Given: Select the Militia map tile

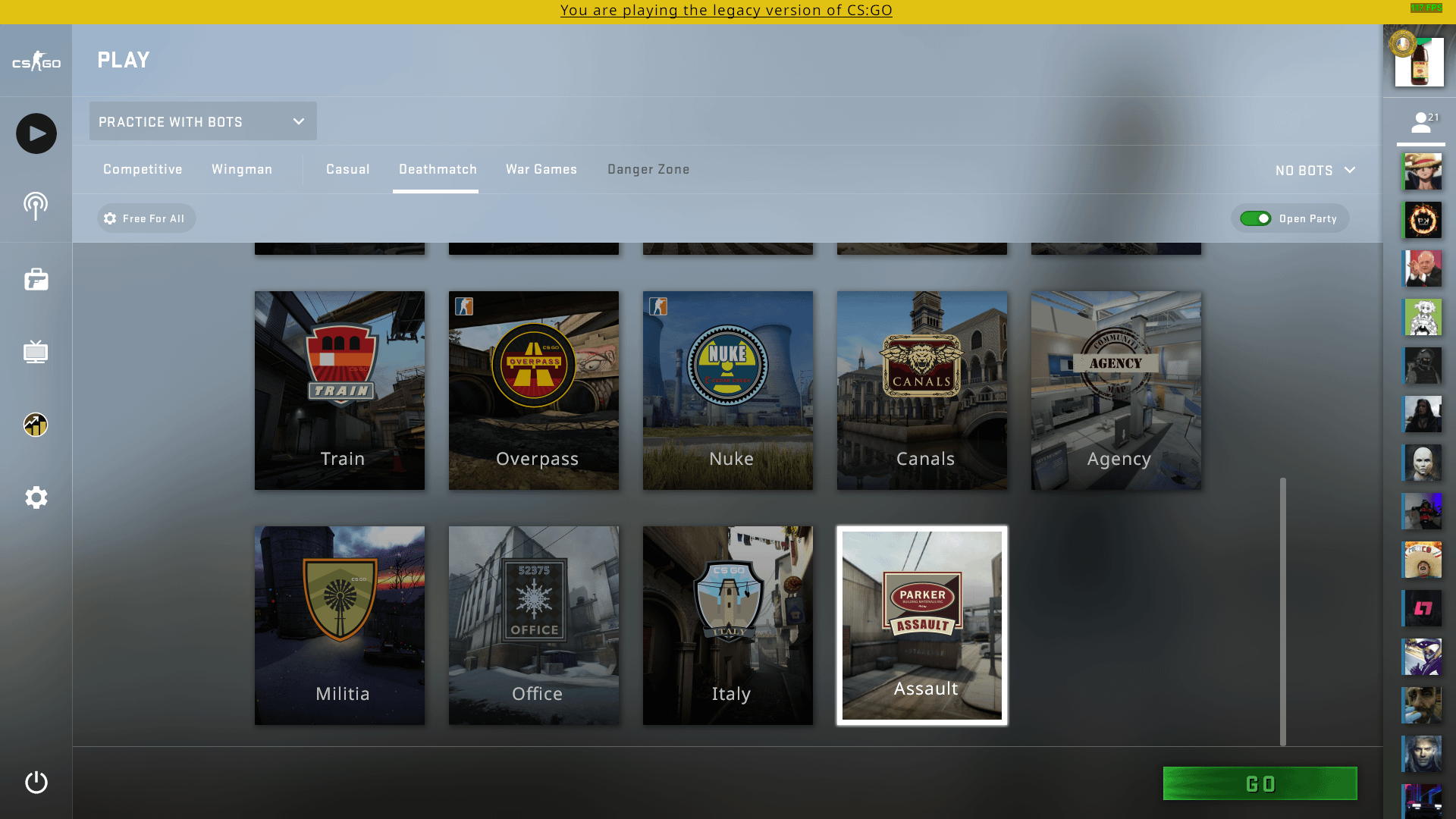Looking at the screenshot, I should point(340,626).
